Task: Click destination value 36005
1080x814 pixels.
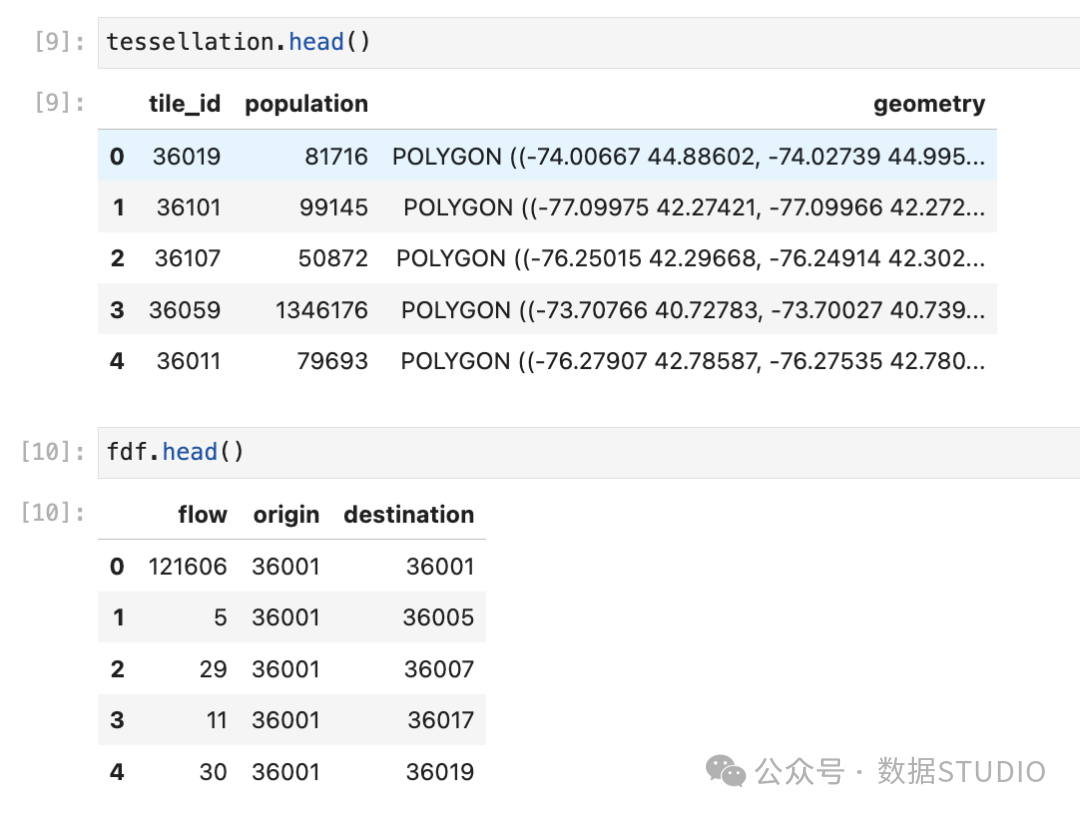Action: [439, 617]
